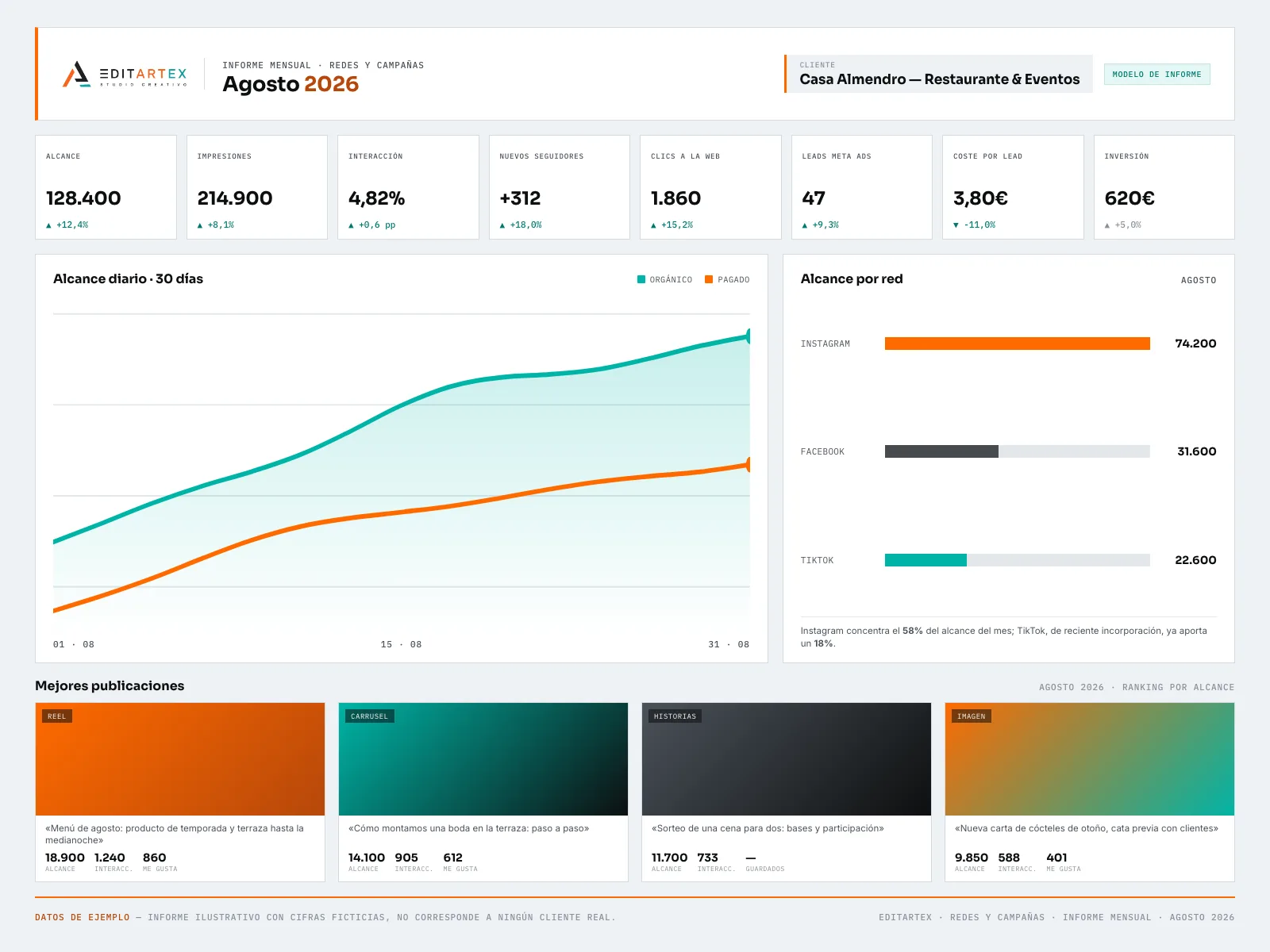The width and height of the screenshot is (1270, 952).
Task: Click the down arrow under Coste por lead
Action: tap(956, 225)
